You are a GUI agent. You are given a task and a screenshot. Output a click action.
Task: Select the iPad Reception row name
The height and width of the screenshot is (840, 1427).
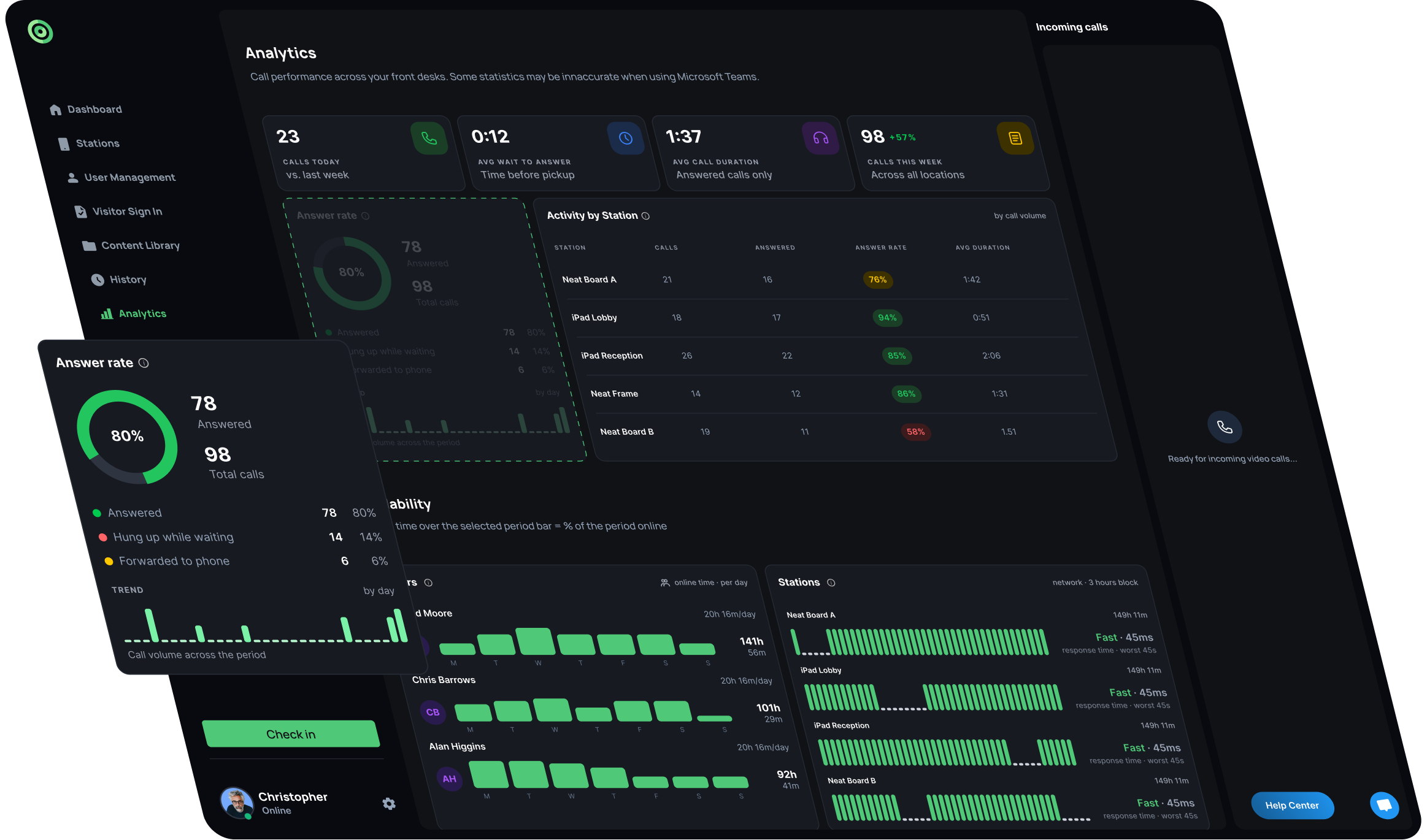(x=612, y=356)
